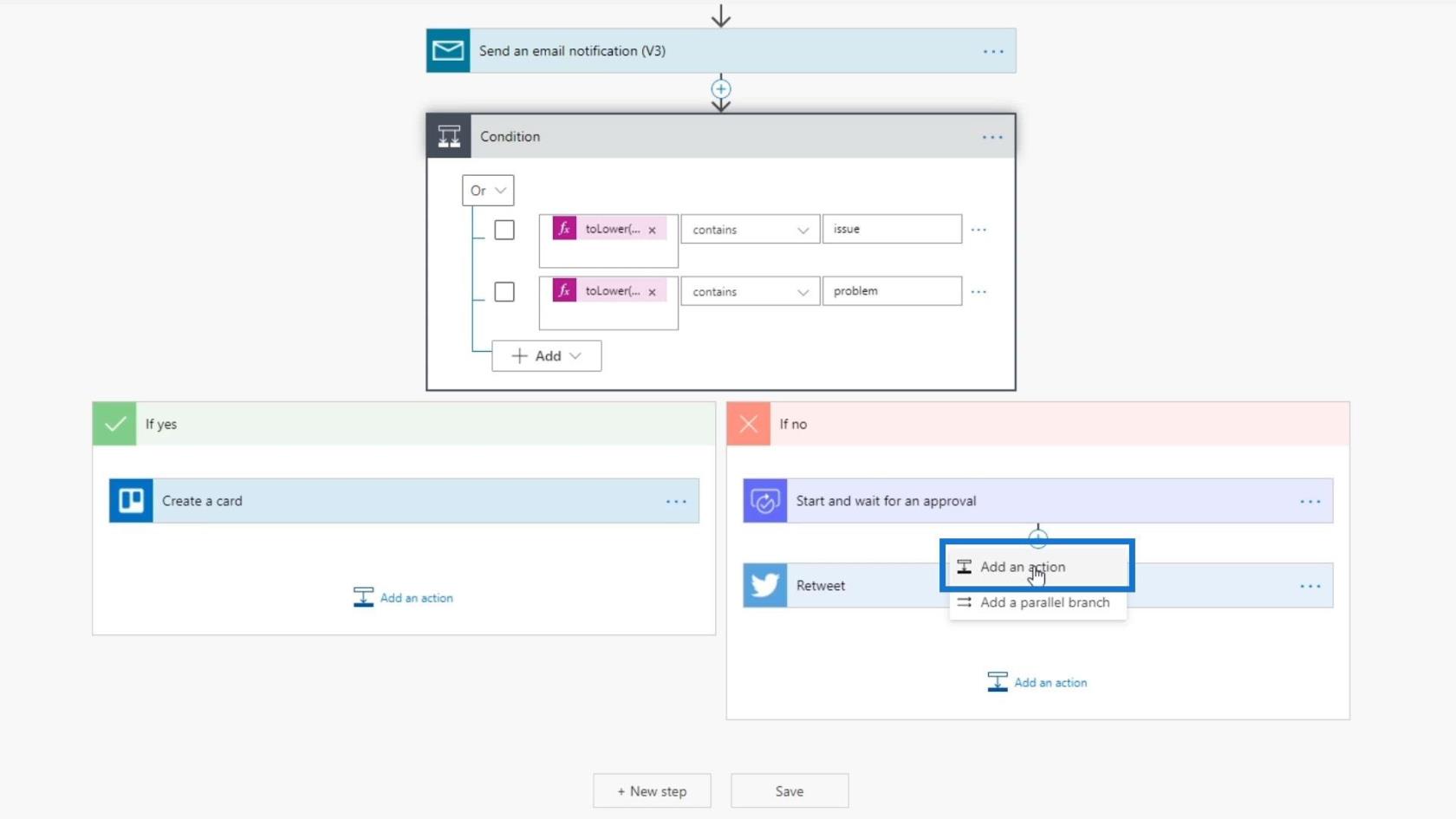Click the Start and wait for an approval title
The height and width of the screenshot is (819, 1456).
[x=886, y=501]
